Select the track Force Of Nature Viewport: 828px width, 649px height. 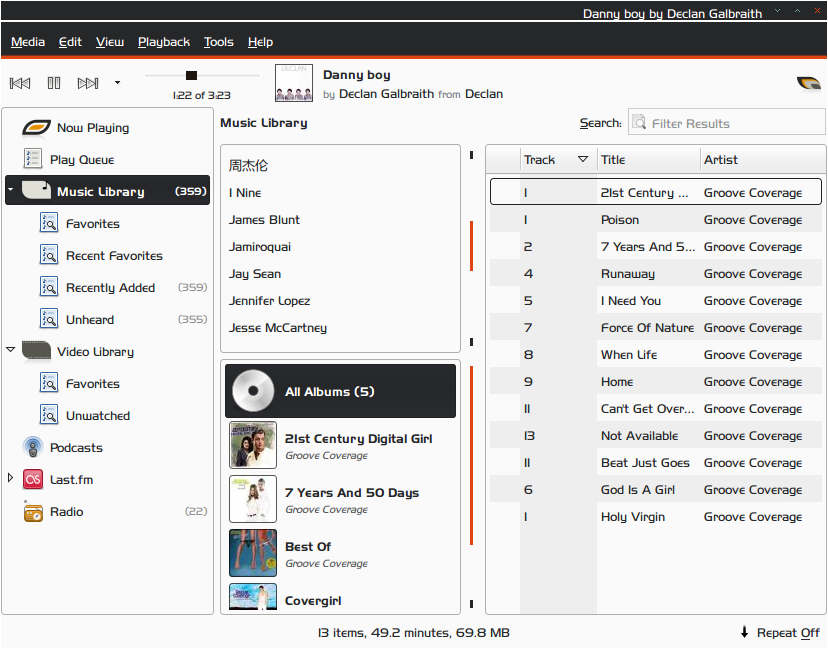click(656, 327)
